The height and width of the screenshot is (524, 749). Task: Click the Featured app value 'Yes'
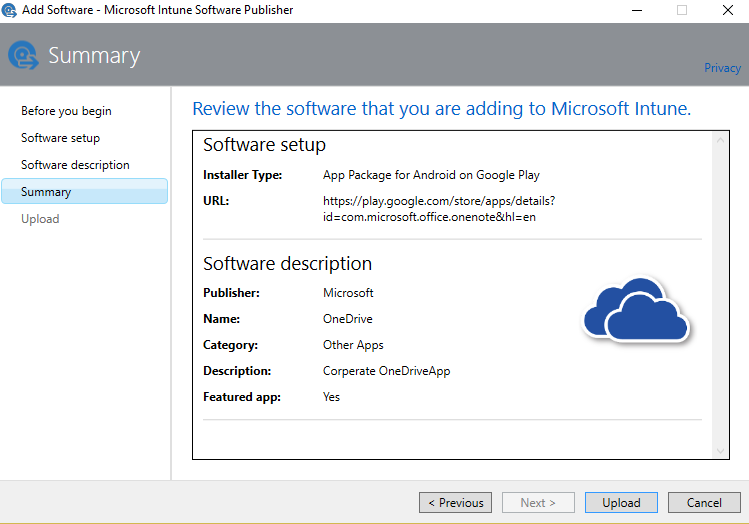point(331,397)
